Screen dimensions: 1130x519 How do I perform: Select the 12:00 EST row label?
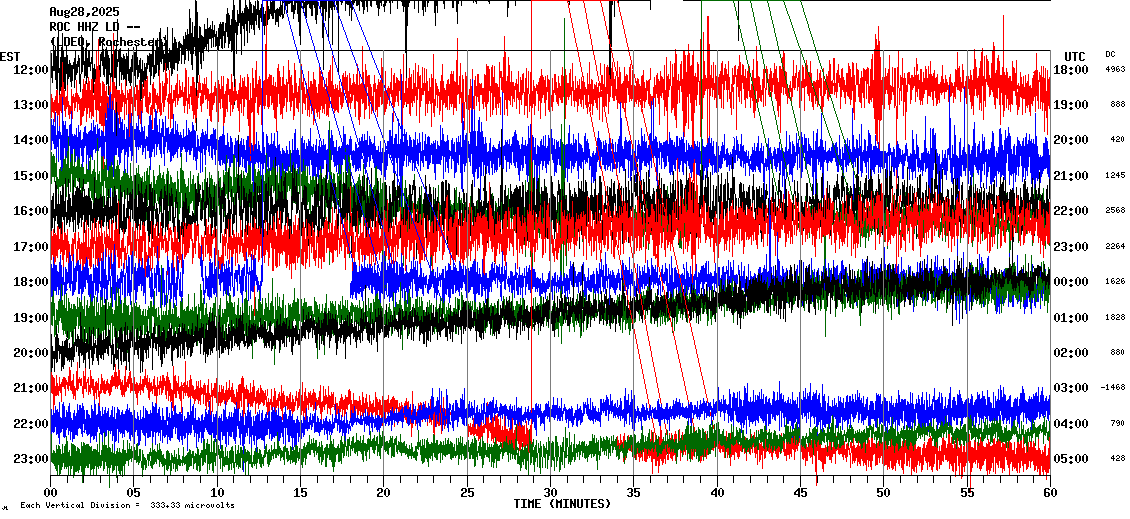(x=29, y=69)
